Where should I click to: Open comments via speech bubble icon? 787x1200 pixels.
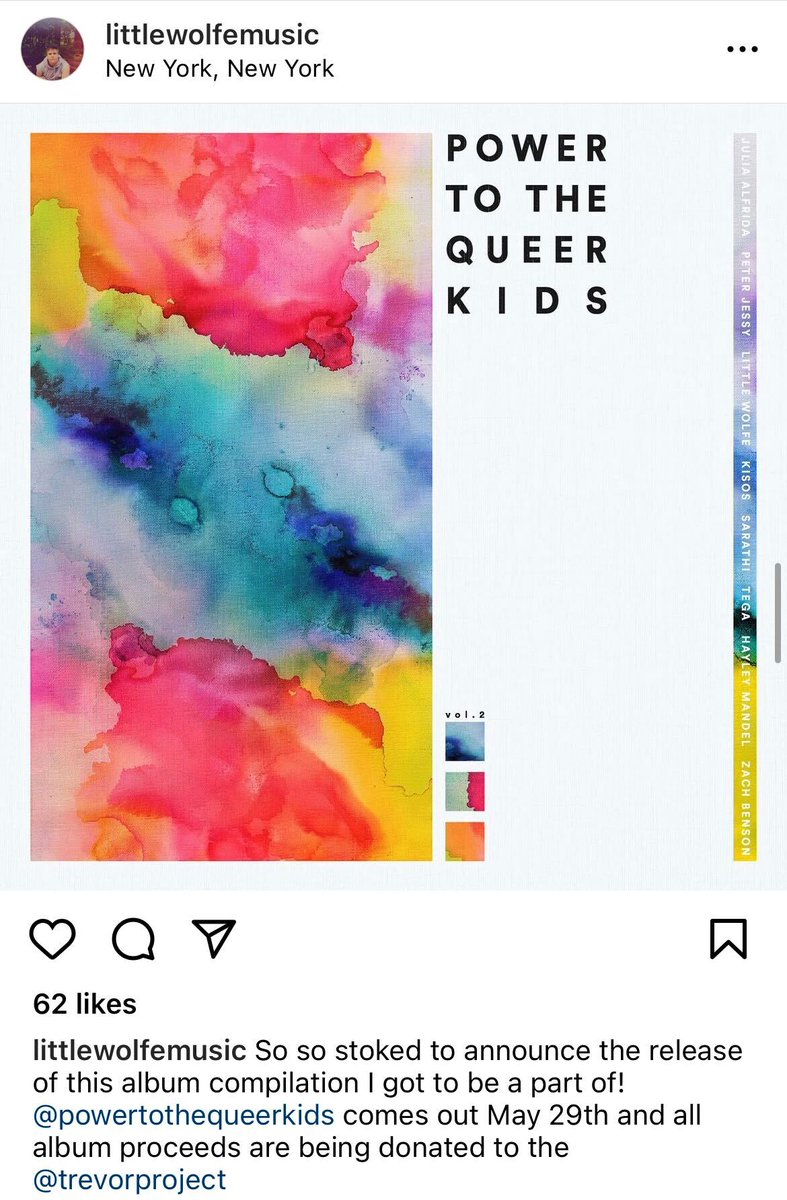(x=133, y=939)
